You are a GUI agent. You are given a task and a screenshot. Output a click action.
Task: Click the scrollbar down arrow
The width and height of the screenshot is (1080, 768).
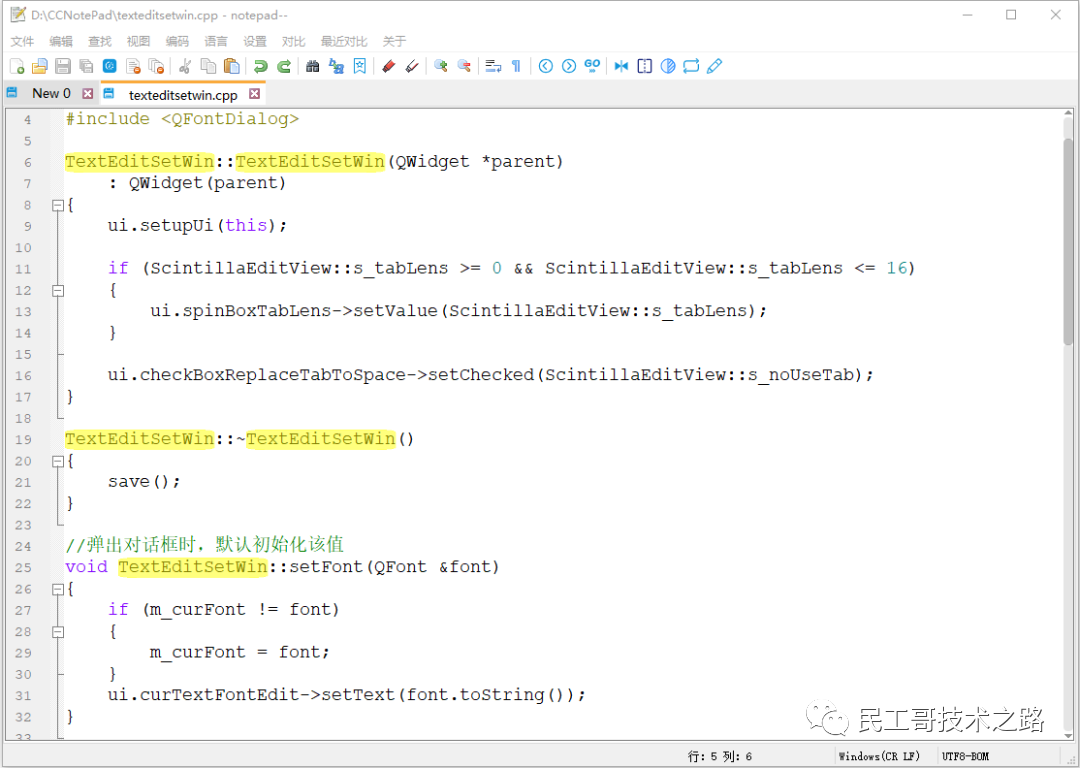[1068, 734]
